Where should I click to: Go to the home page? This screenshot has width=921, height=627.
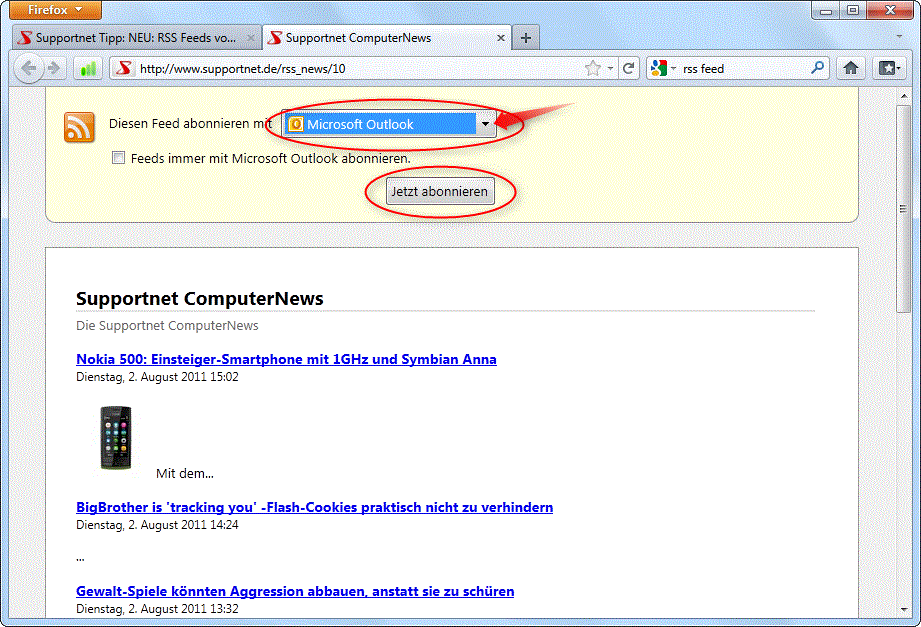851,68
